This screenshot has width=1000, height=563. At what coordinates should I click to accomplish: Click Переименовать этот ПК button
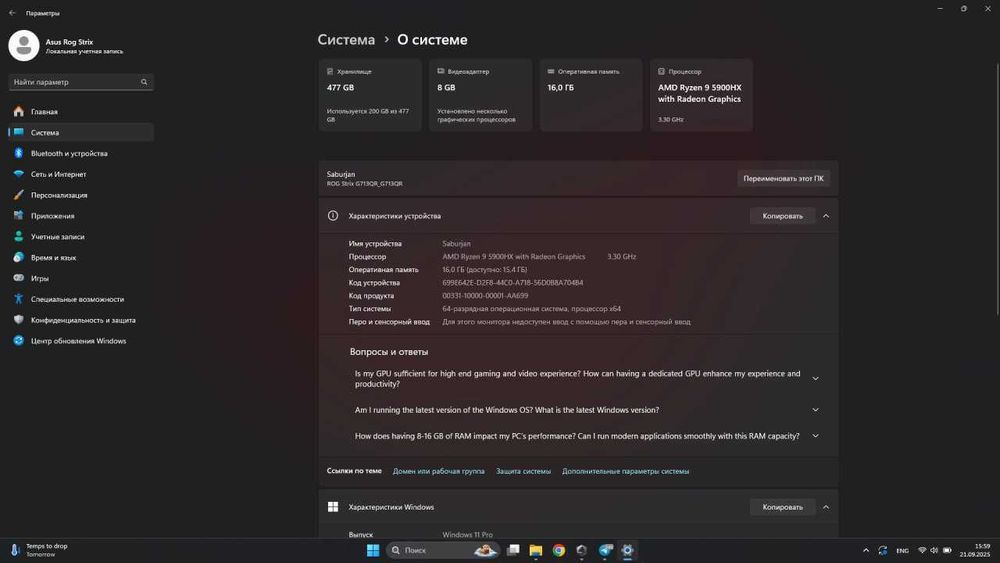pos(783,179)
